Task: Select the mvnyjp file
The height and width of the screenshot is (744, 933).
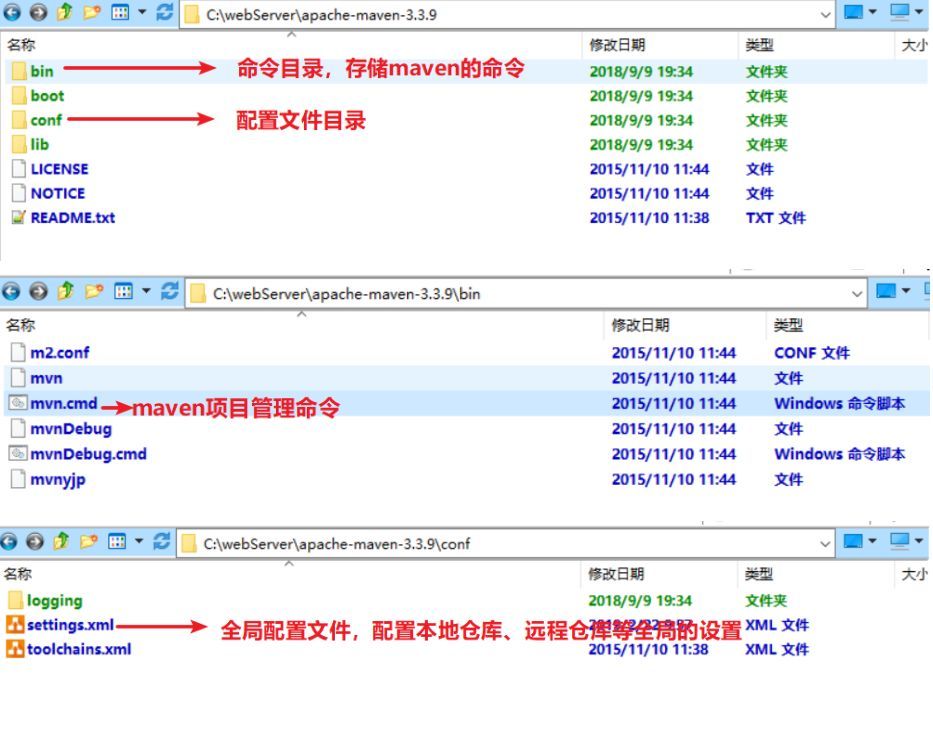Action: 48,479
